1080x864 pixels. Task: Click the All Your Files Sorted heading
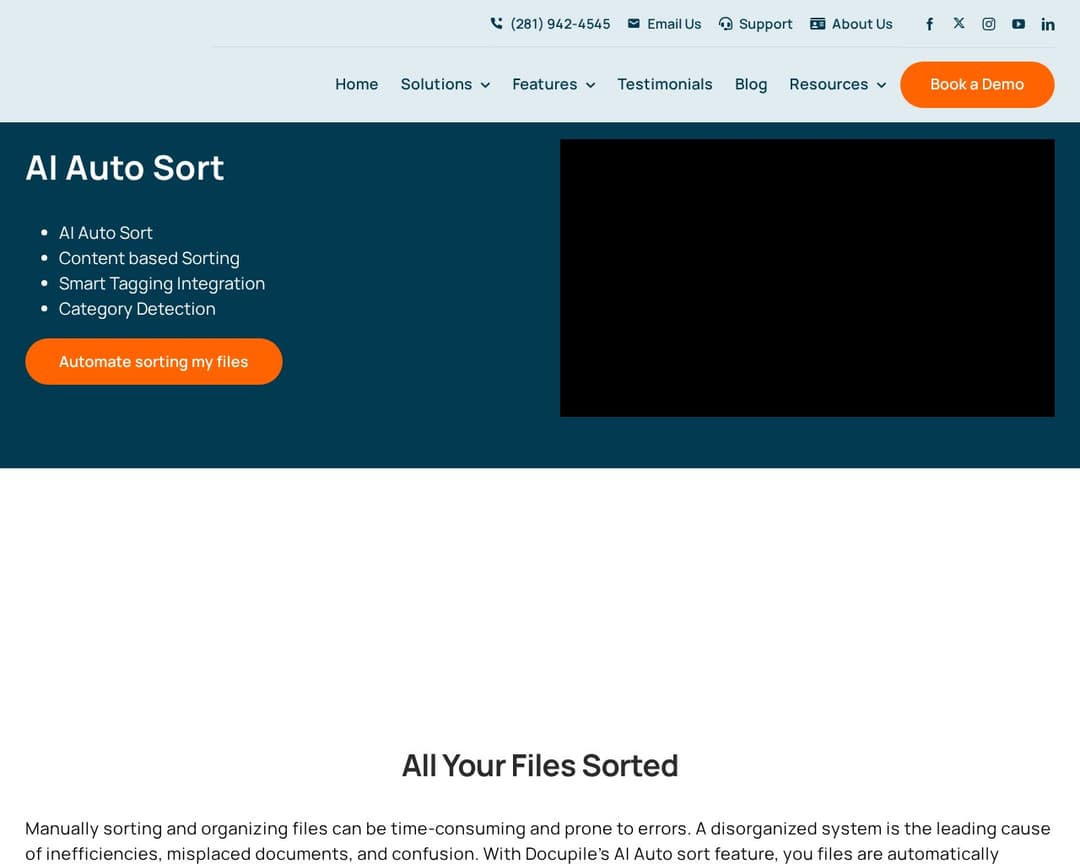(540, 765)
